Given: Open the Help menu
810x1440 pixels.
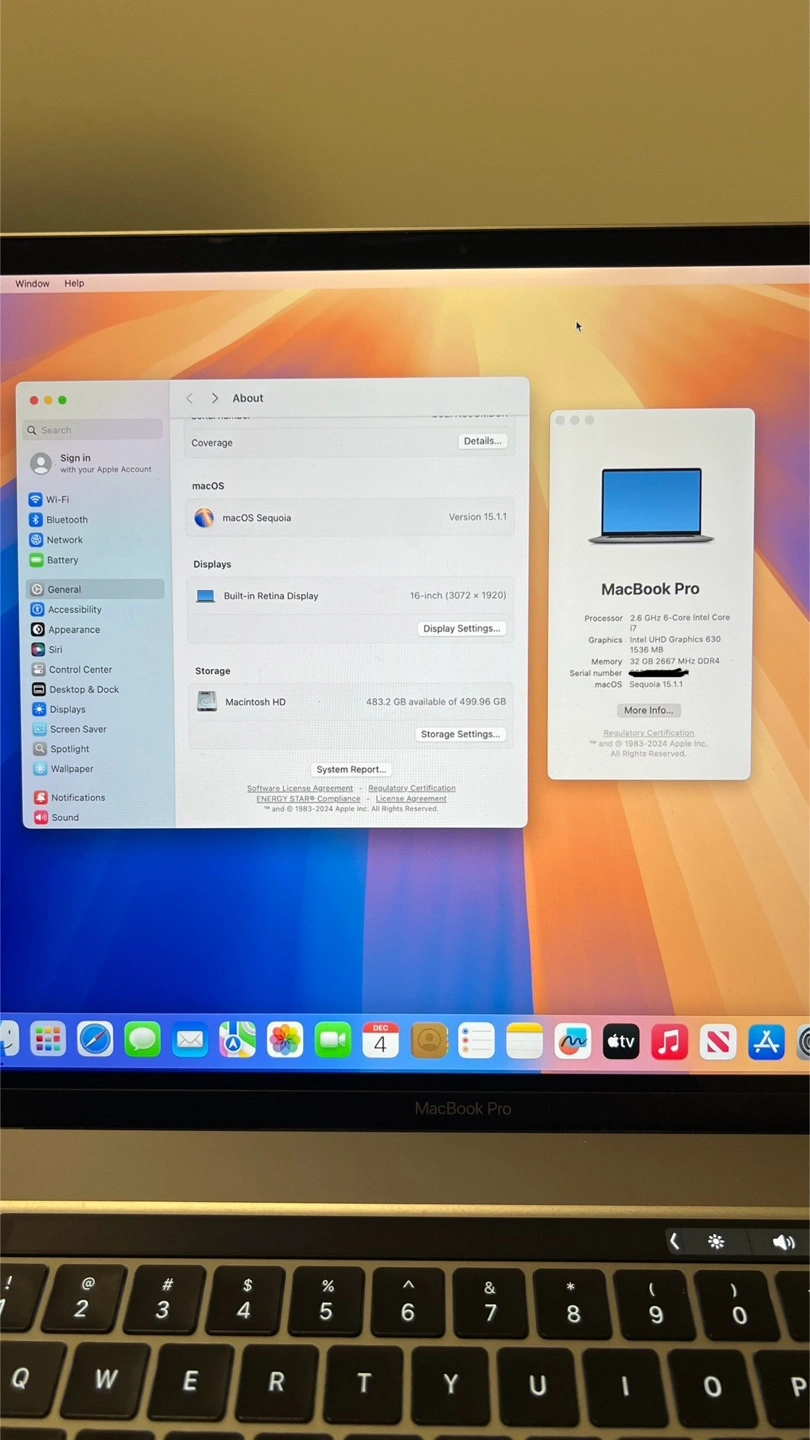Looking at the screenshot, I should 74,283.
